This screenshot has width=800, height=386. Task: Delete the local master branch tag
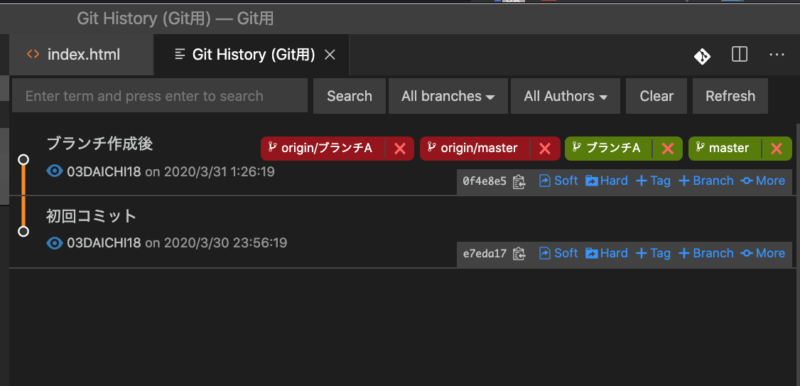(x=777, y=148)
